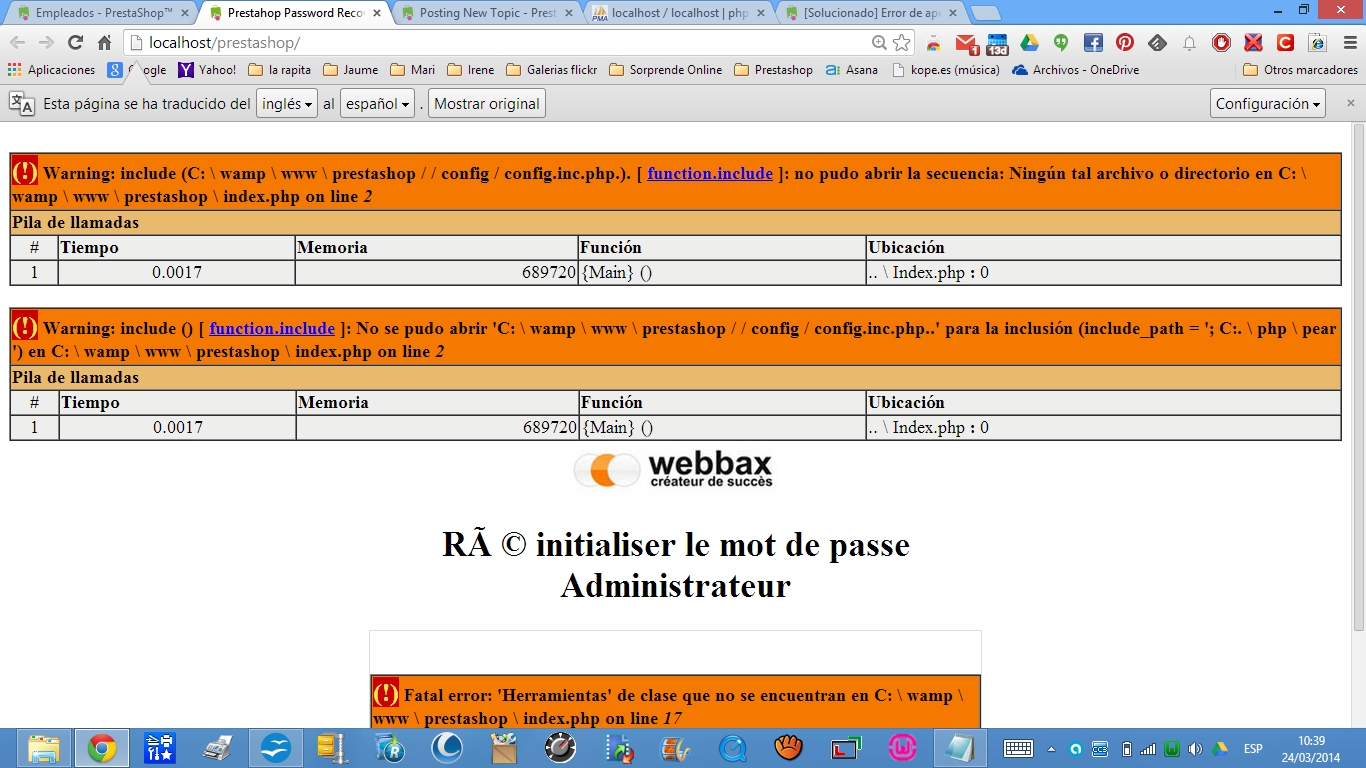Open the Google Drive extension icon
The image size is (1366, 768).
click(x=1030, y=43)
